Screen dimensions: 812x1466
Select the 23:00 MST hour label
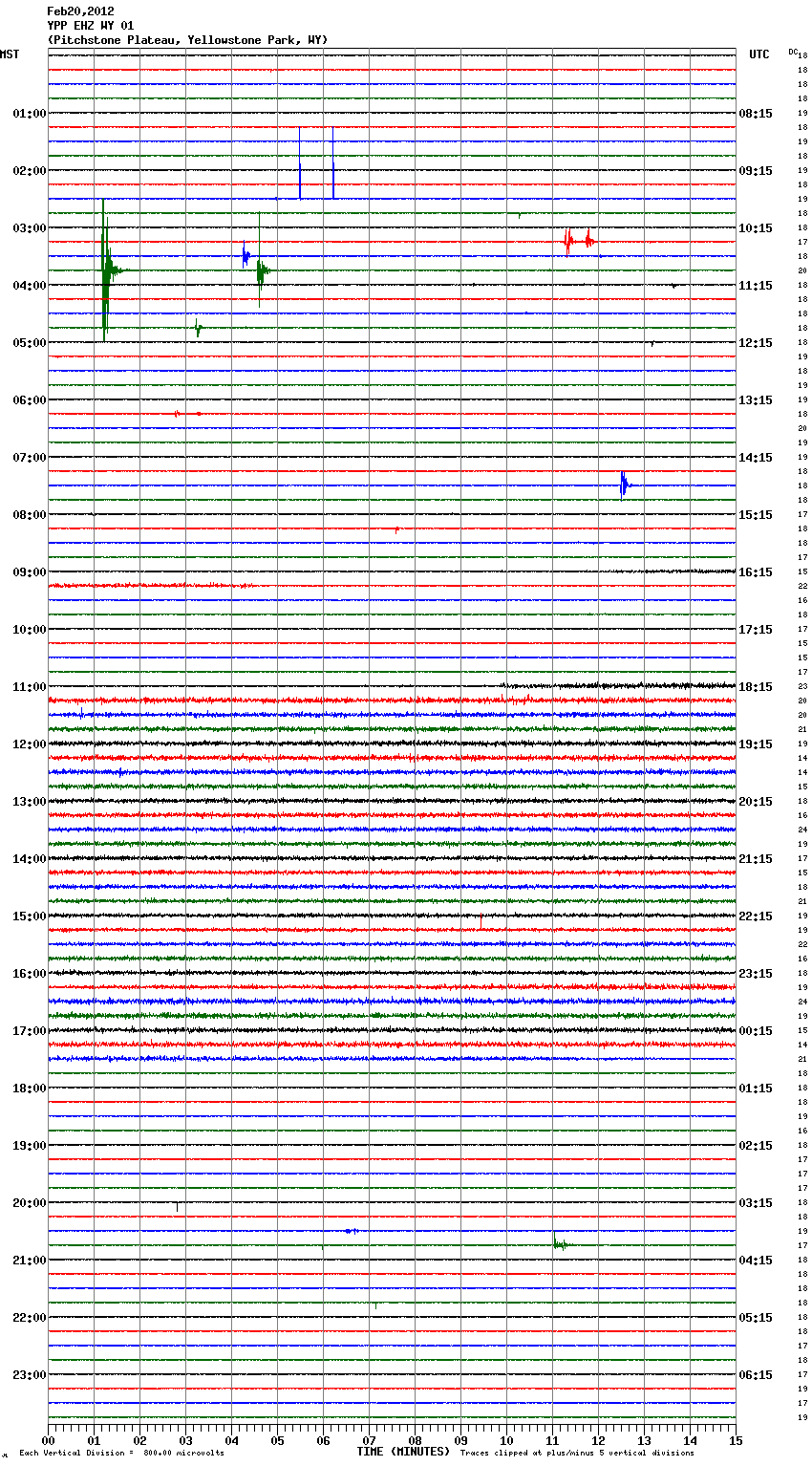click(x=30, y=1375)
